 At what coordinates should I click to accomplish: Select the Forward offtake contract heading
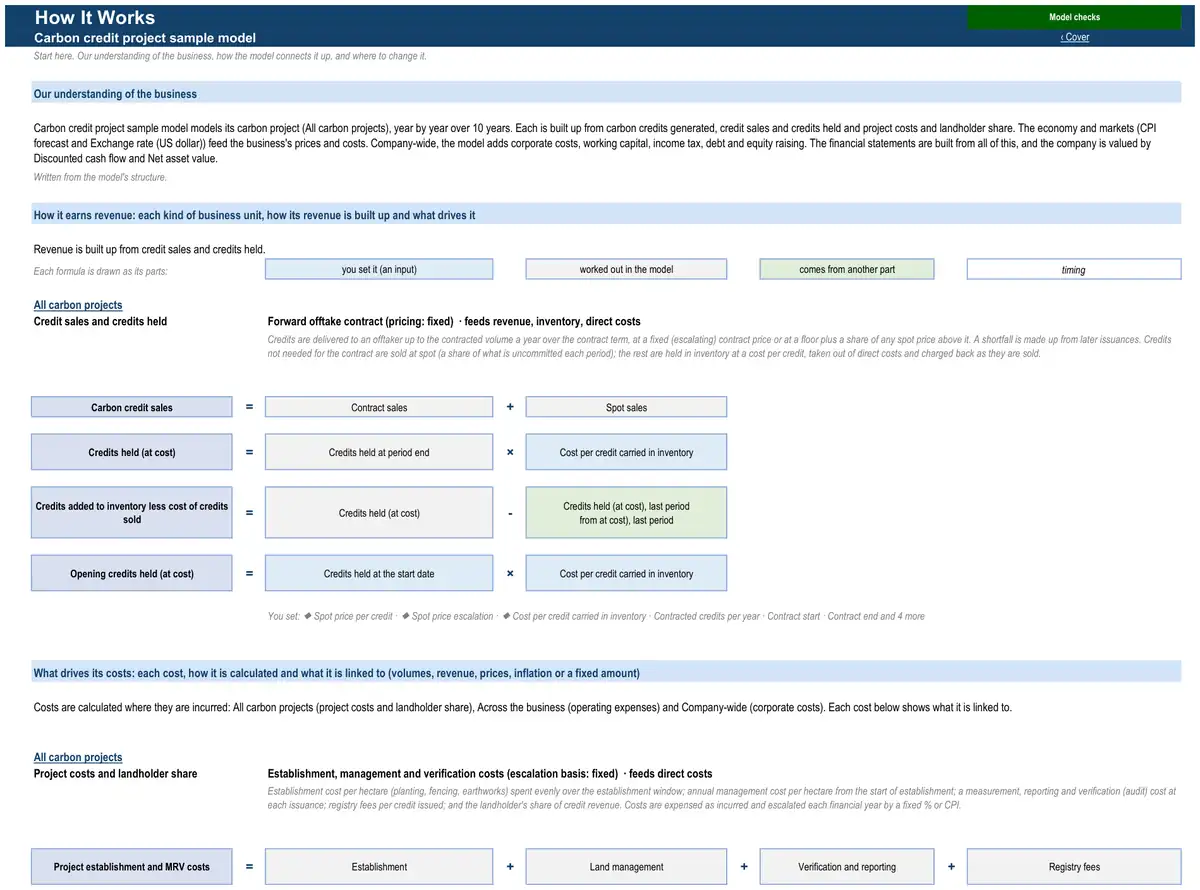(454, 321)
